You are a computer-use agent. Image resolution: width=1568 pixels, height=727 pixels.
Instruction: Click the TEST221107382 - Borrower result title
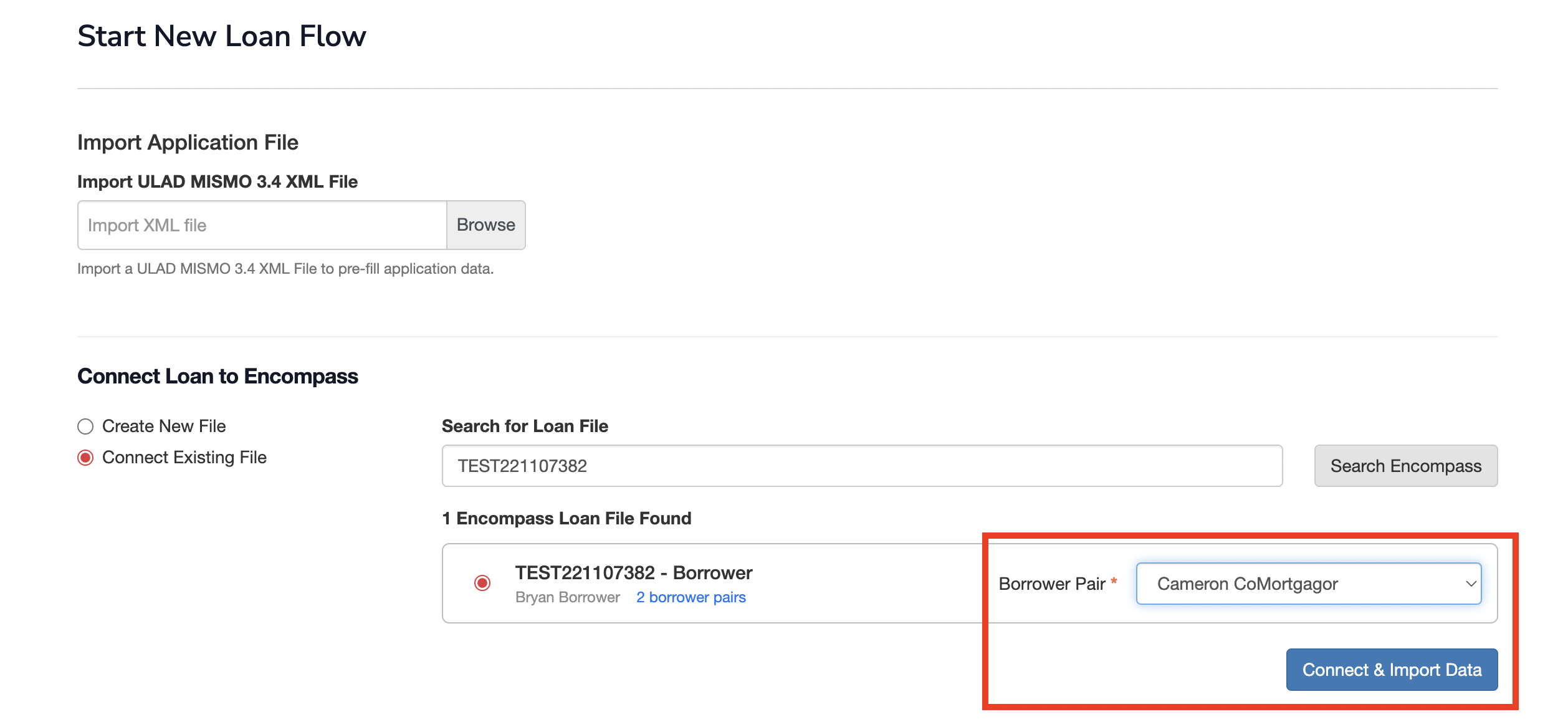(633, 572)
